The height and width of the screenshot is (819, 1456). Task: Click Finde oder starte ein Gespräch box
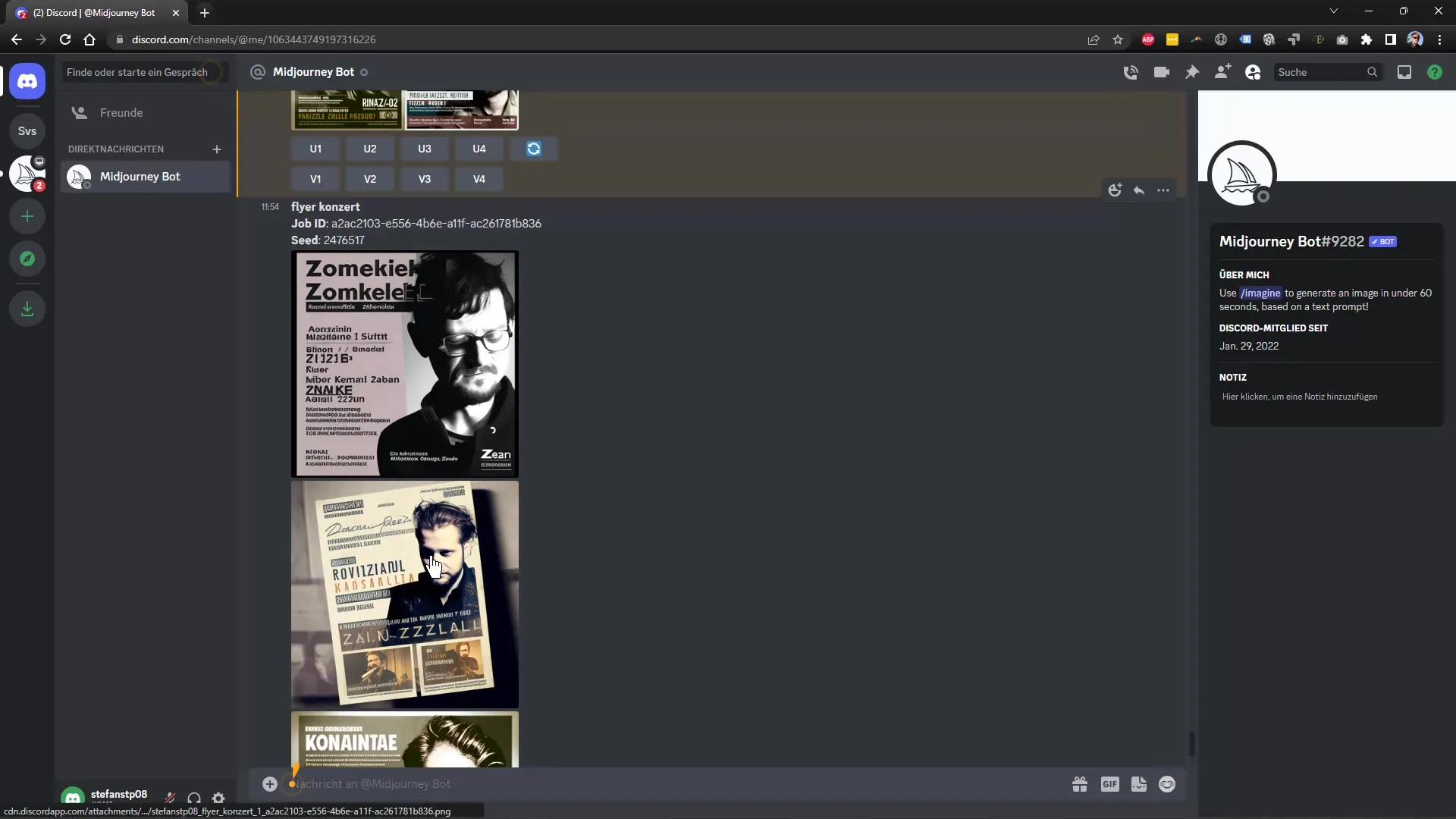144,72
